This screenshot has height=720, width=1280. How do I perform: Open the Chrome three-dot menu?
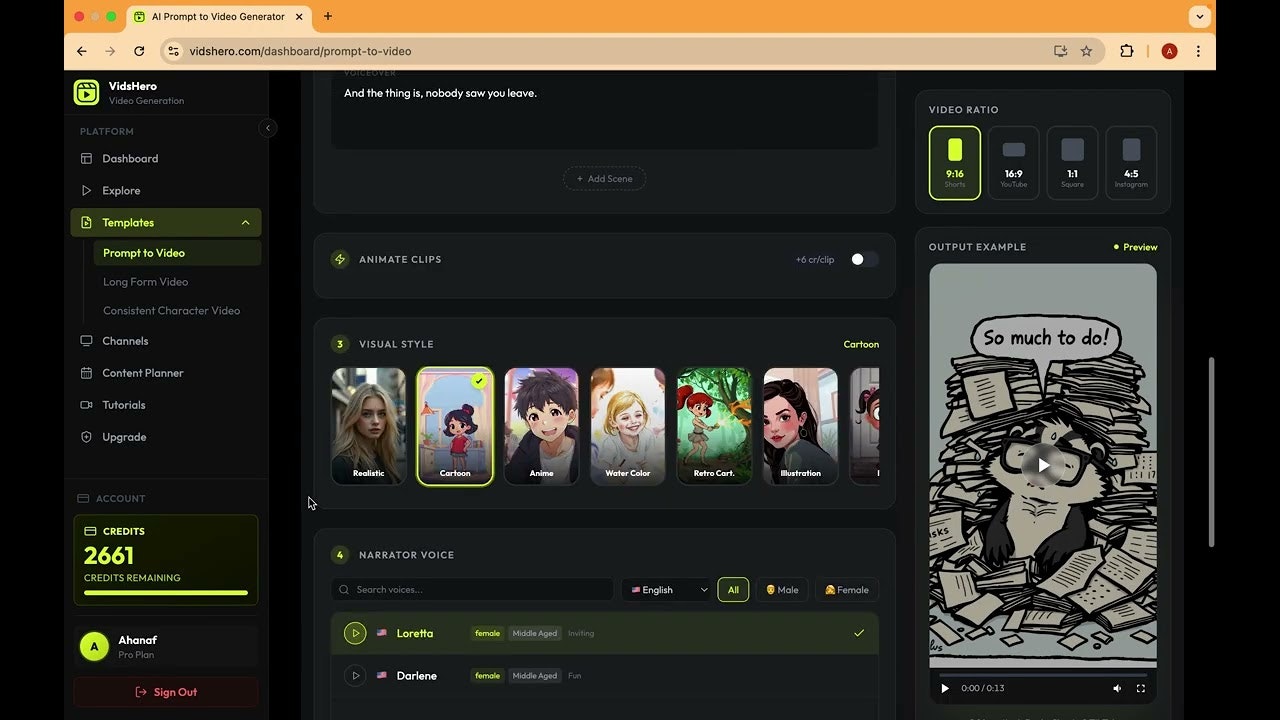(1198, 51)
